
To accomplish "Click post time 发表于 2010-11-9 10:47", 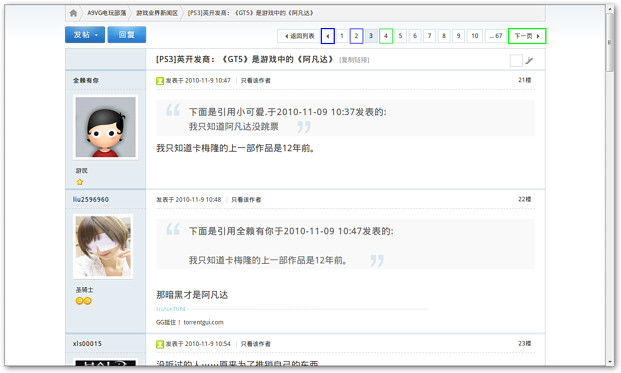I will pyautogui.click(x=198, y=81).
